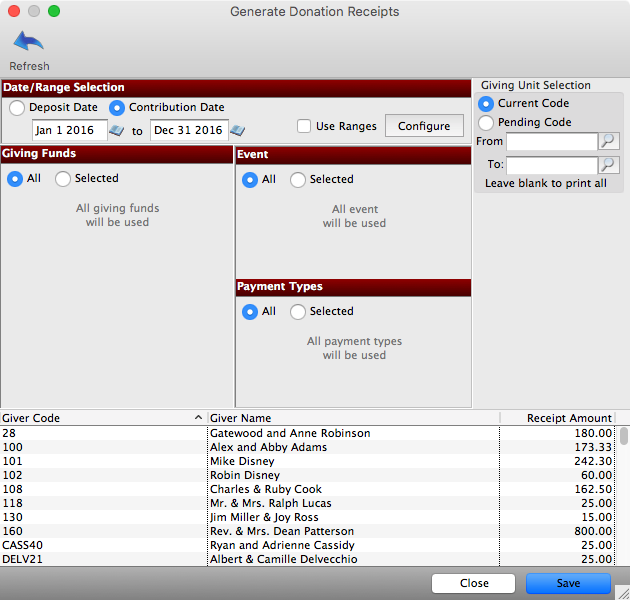Sort by the Giver Name column header

(350, 418)
